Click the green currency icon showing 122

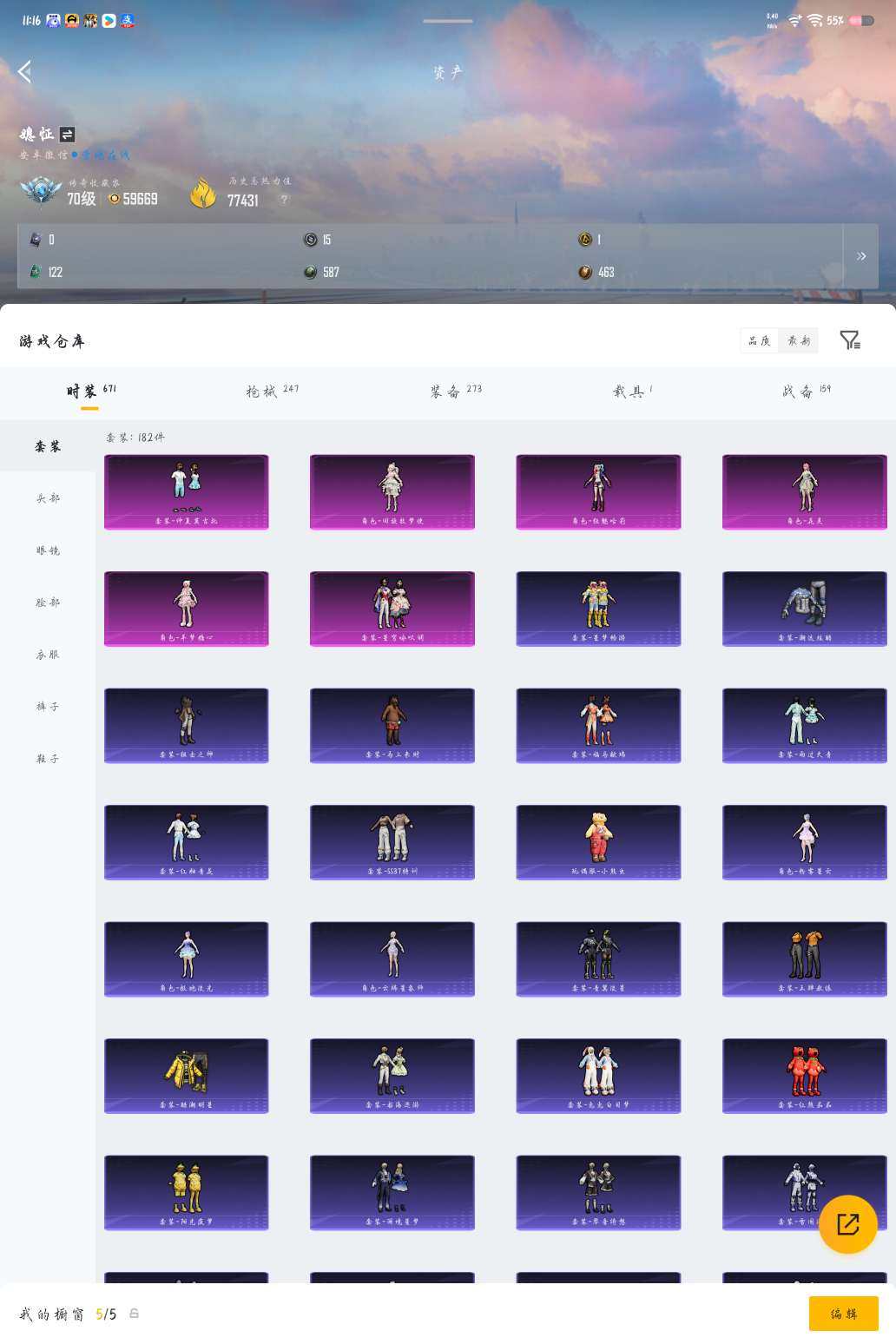34,272
